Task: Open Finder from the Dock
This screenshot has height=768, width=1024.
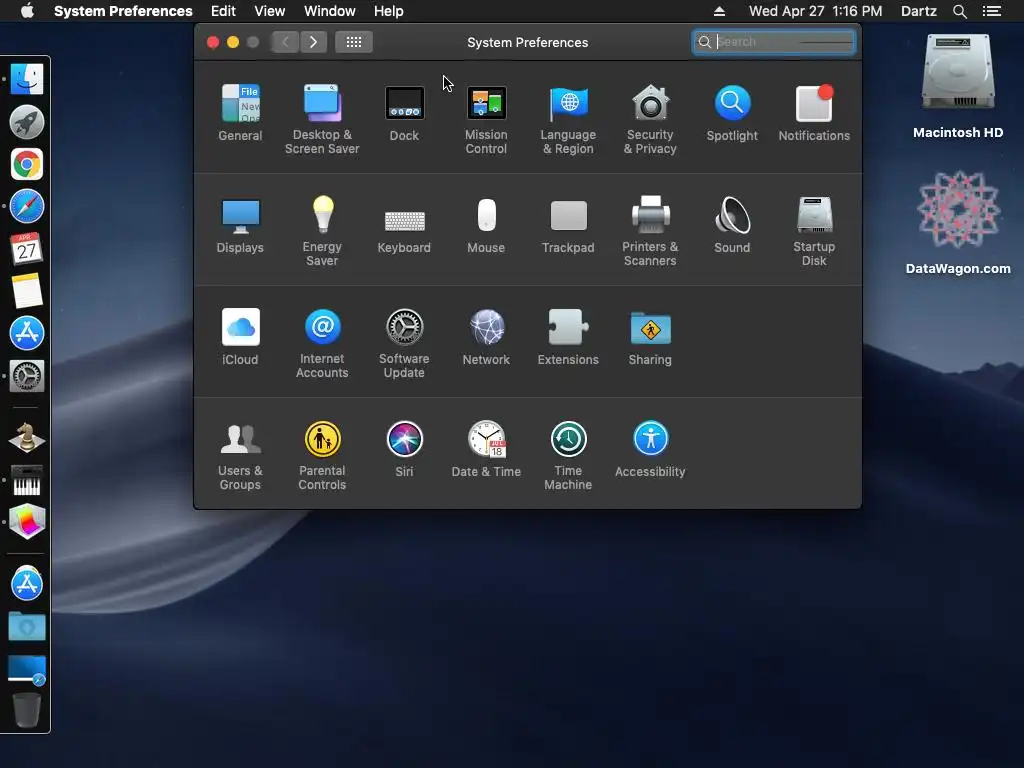Action: click(x=27, y=80)
